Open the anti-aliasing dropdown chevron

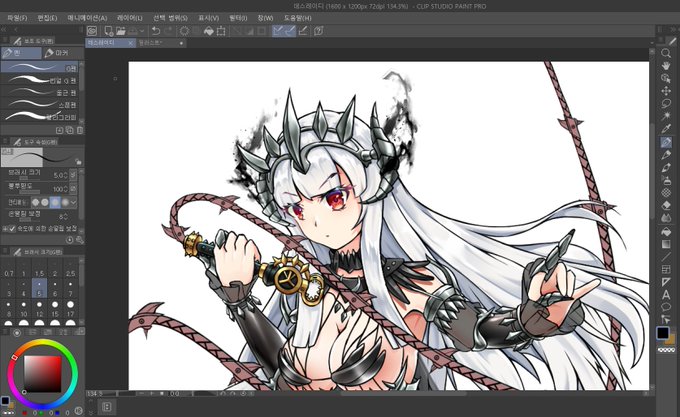click(73, 202)
